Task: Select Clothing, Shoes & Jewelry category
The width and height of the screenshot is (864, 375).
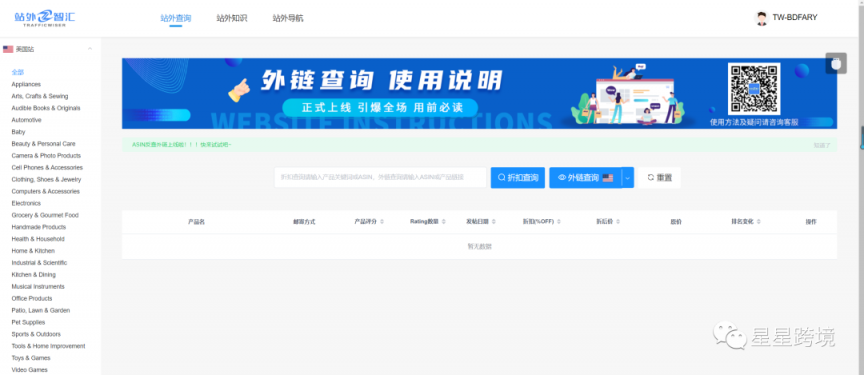Action: (x=46, y=180)
